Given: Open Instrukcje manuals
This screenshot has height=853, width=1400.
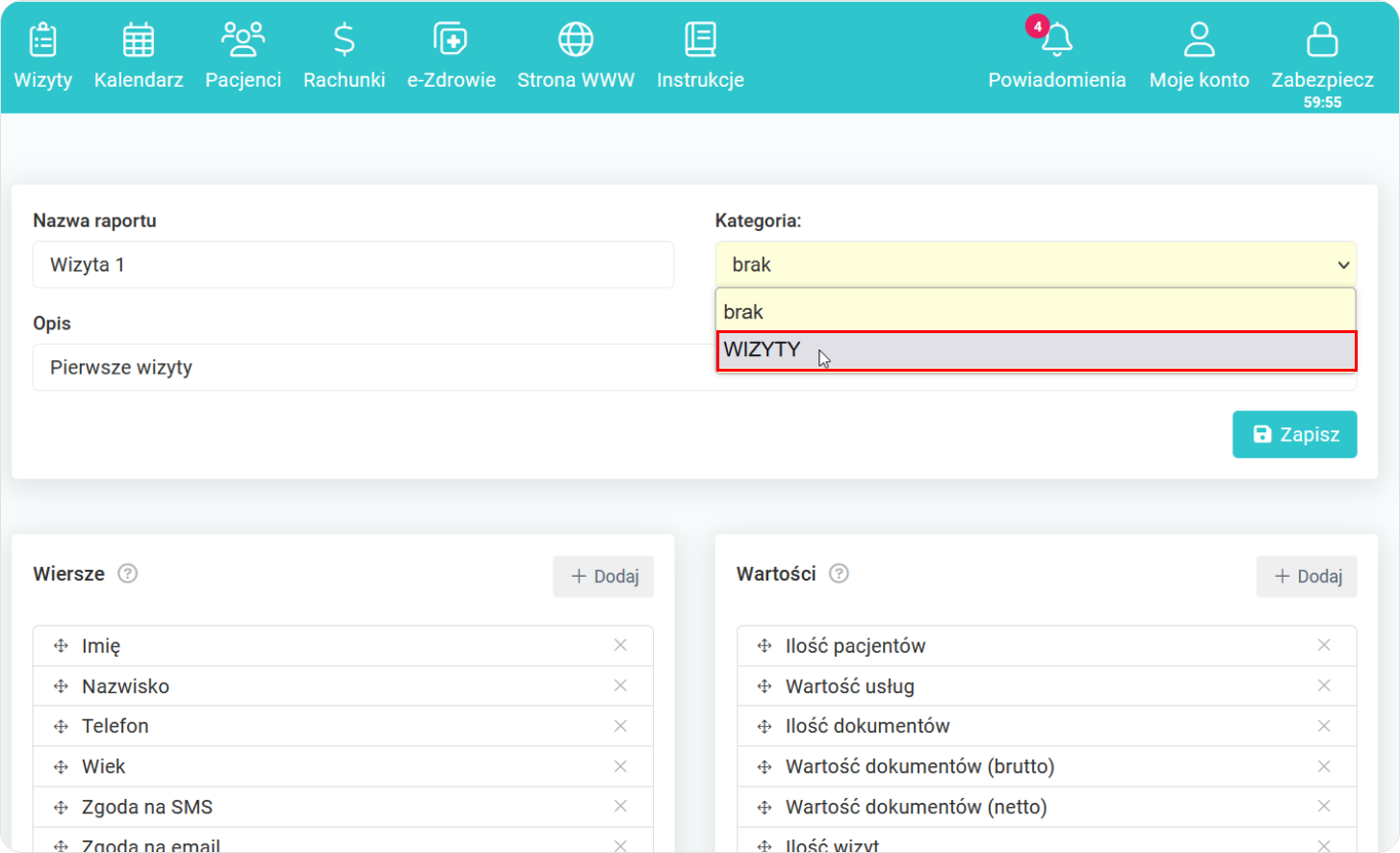Looking at the screenshot, I should pos(700,57).
